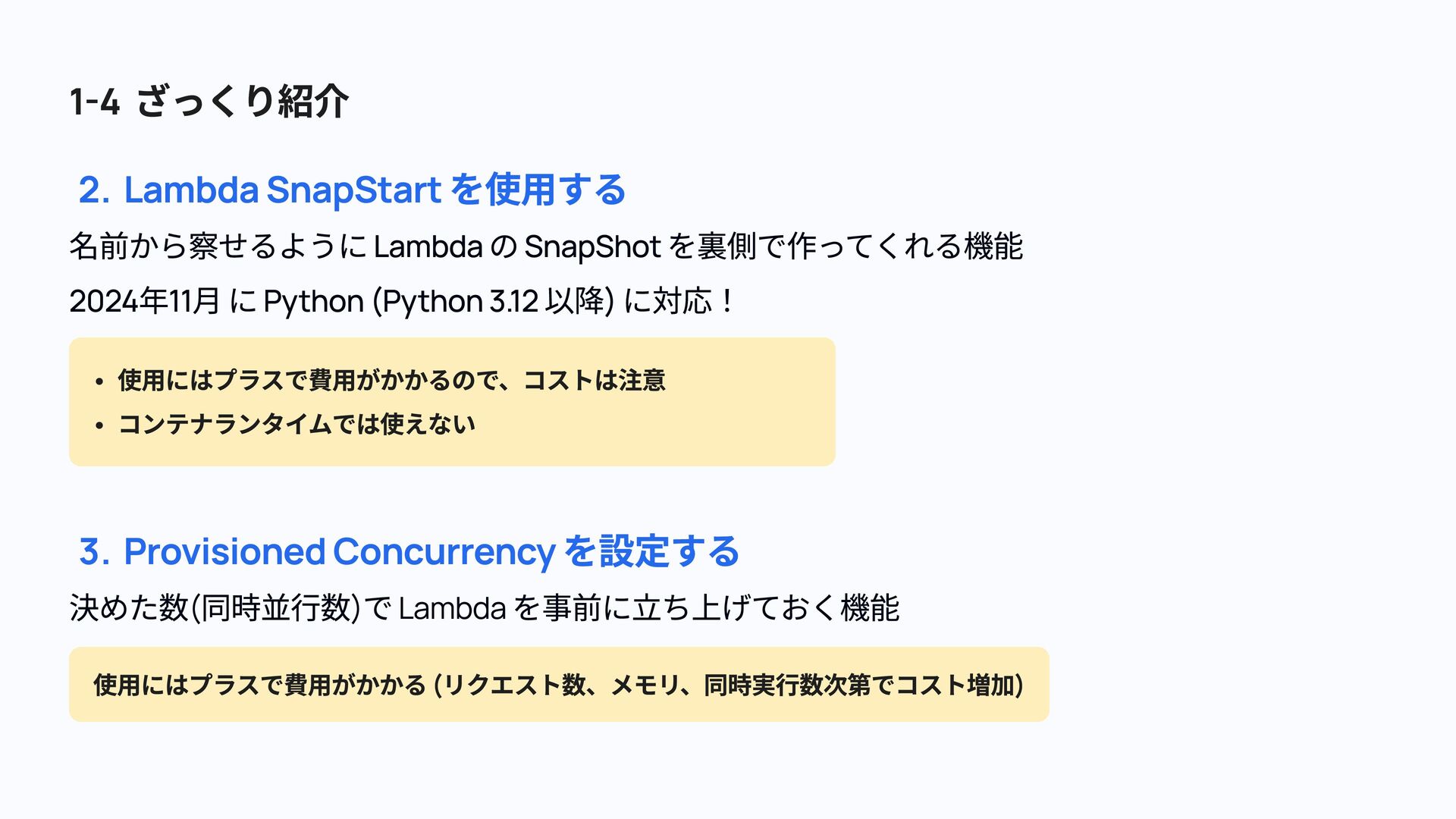
Task: Click the blue "Provisioned Concurrency" heading text
Action: (x=339, y=551)
